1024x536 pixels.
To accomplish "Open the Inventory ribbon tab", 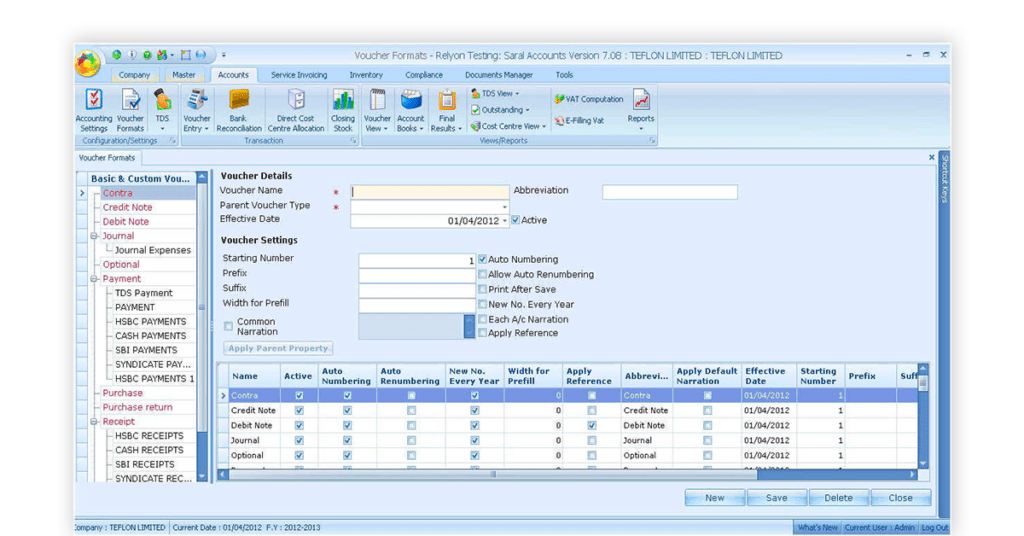I will pyautogui.click(x=366, y=75).
